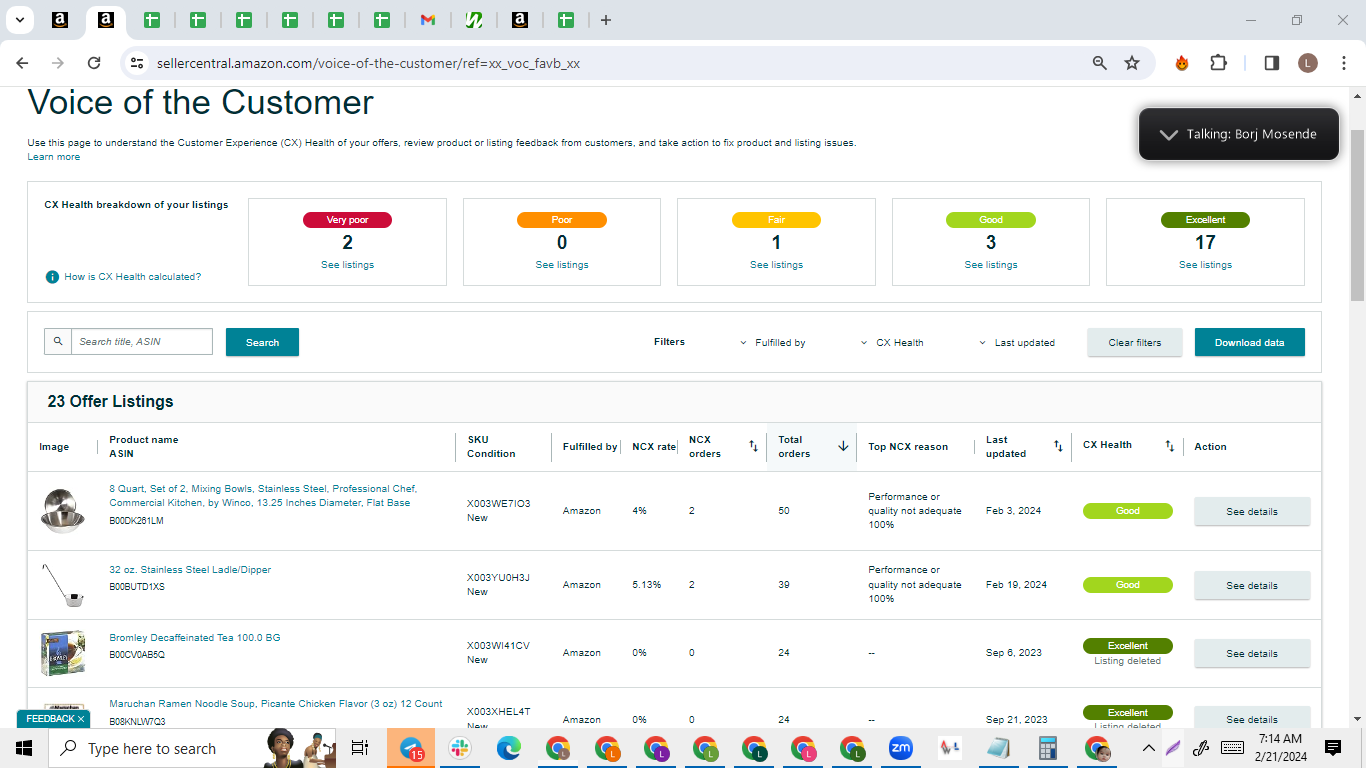Expand the Fulfilled by filter
Screen dimensions: 1366x768
point(773,343)
